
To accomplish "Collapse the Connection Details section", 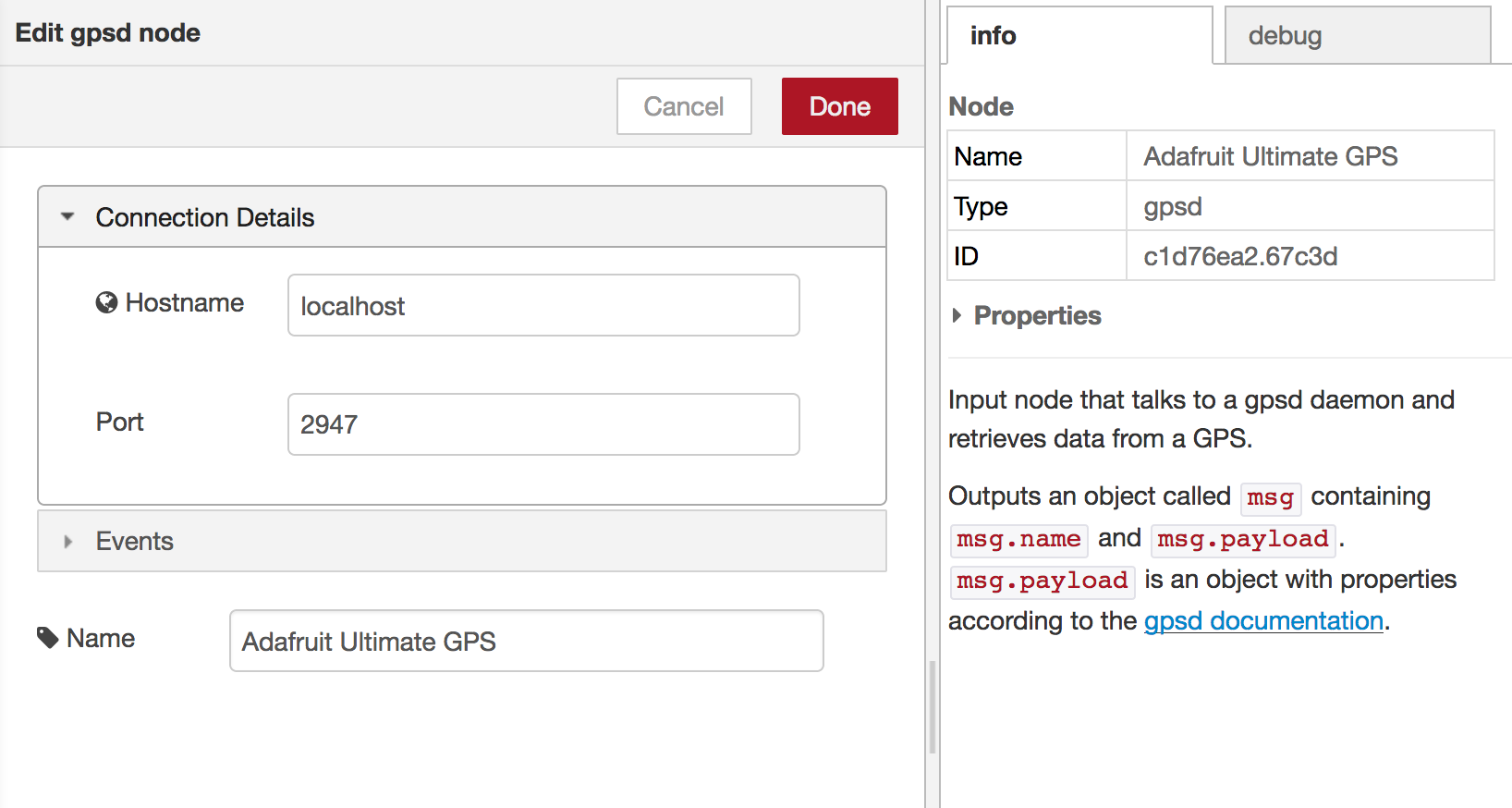I will (x=67, y=217).
